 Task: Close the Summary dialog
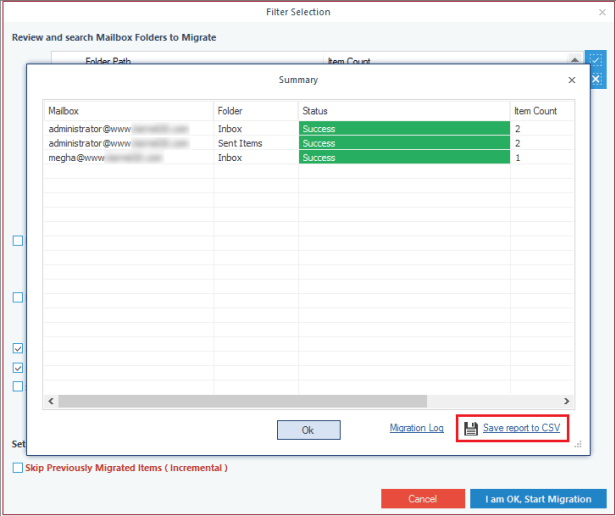pos(572,79)
